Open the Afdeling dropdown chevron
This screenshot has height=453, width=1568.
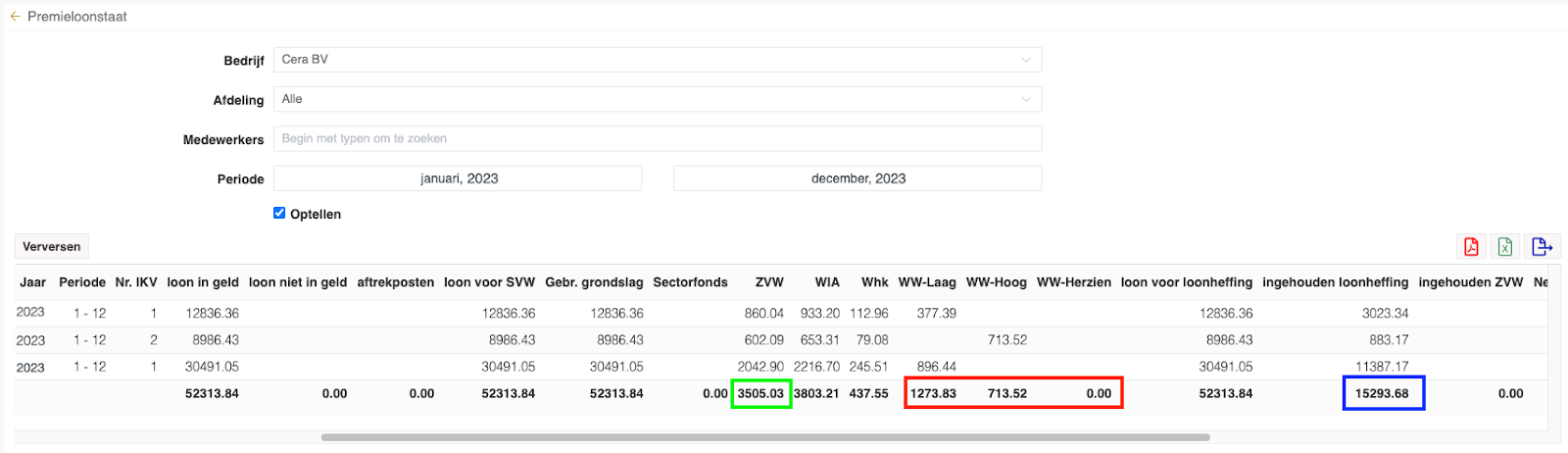1026,99
